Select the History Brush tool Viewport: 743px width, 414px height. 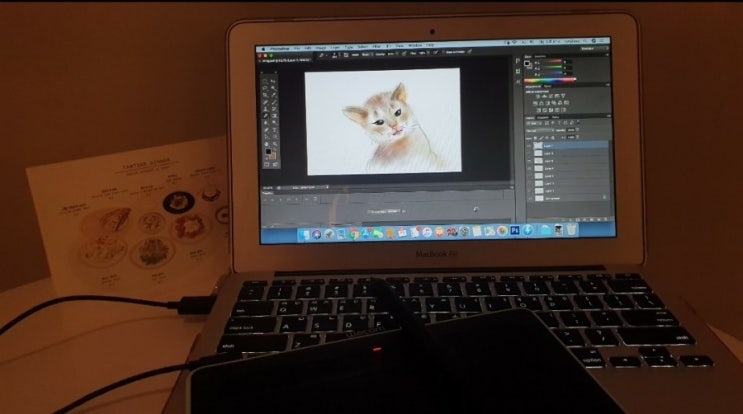(274, 109)
